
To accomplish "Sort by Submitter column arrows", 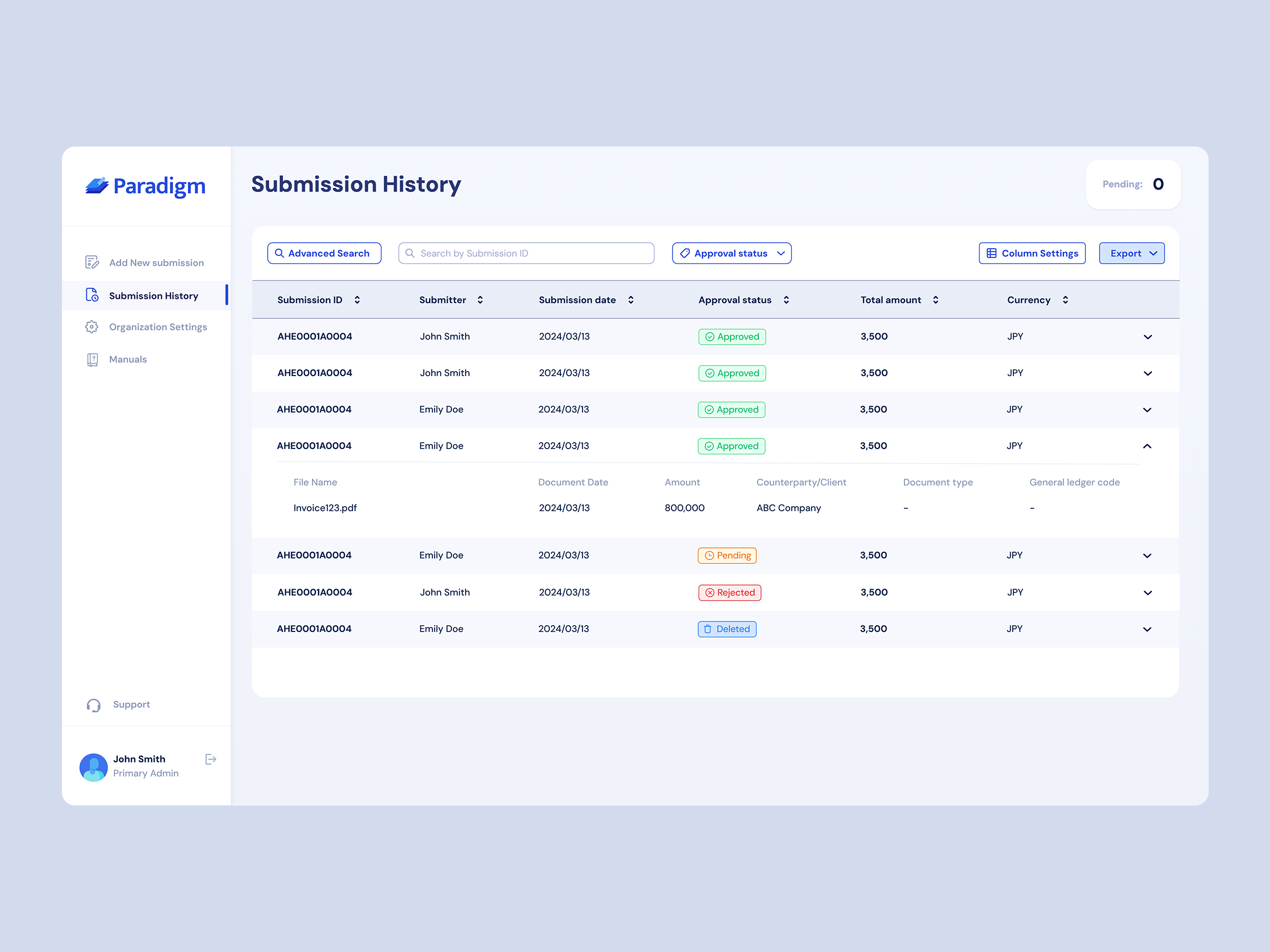I will [x=480, y=300].
